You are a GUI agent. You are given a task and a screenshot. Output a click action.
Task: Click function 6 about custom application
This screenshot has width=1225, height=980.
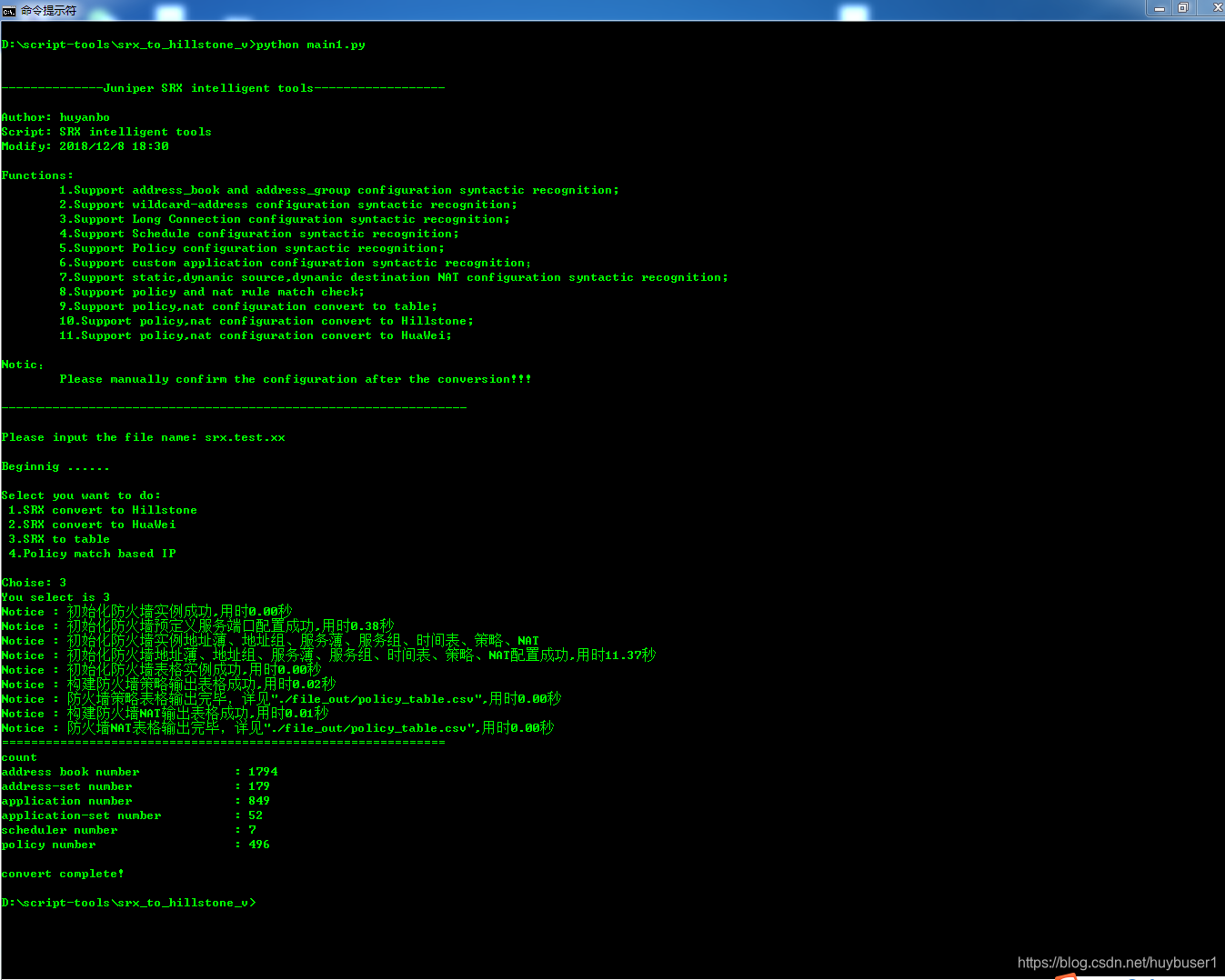click(296, 263)
